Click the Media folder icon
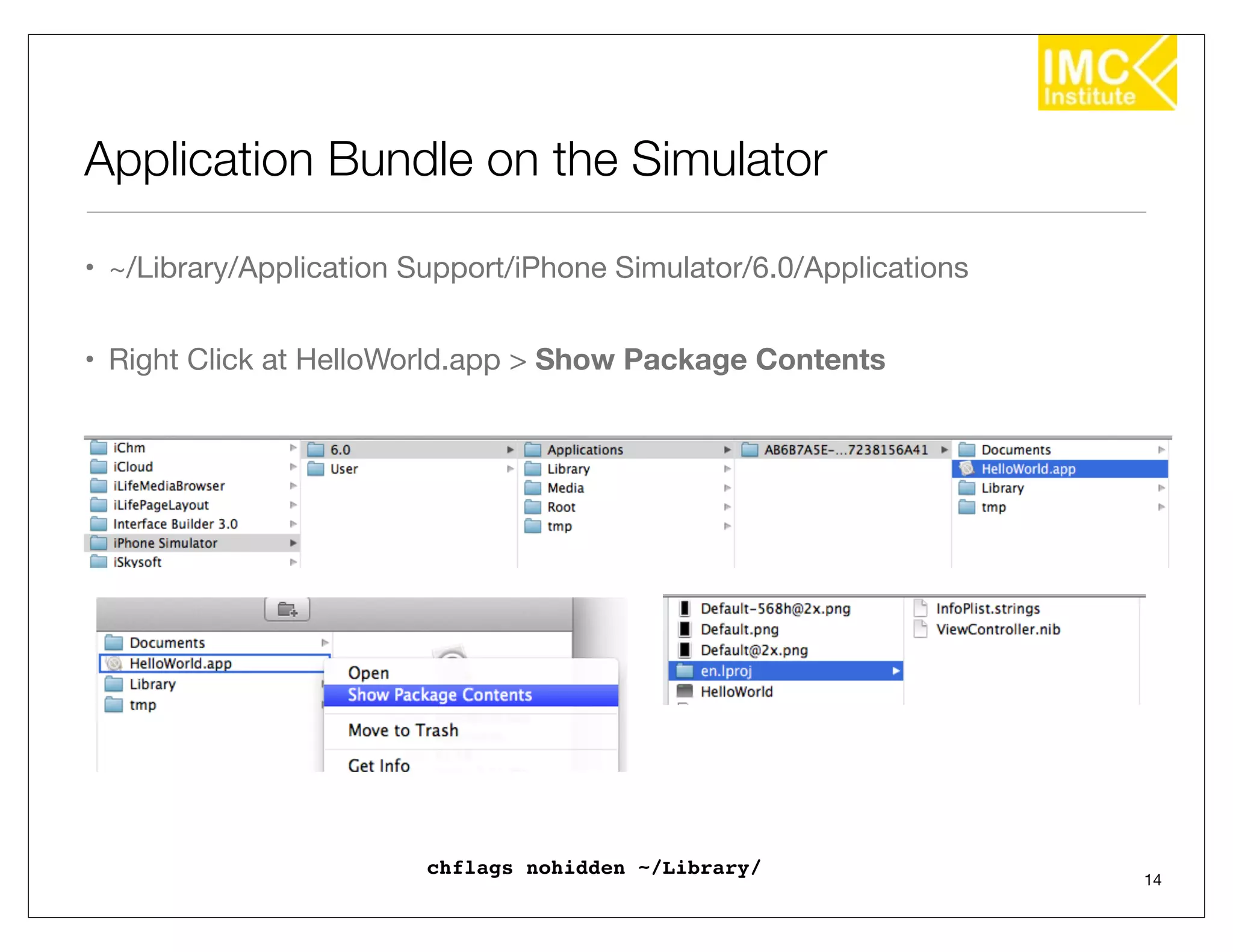Viewport: 1233px width, 952px height. [533, 488]
